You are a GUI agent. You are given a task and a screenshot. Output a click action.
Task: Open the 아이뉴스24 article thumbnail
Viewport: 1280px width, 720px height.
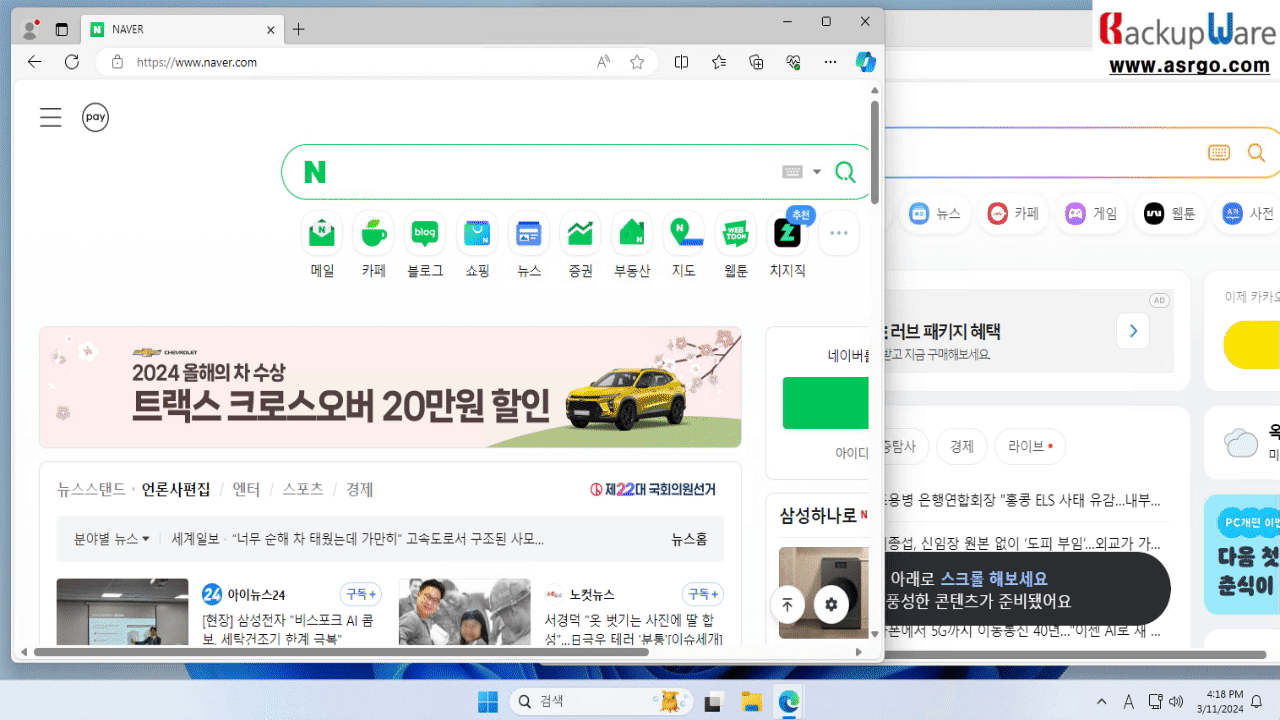click(x=122, y=612)
